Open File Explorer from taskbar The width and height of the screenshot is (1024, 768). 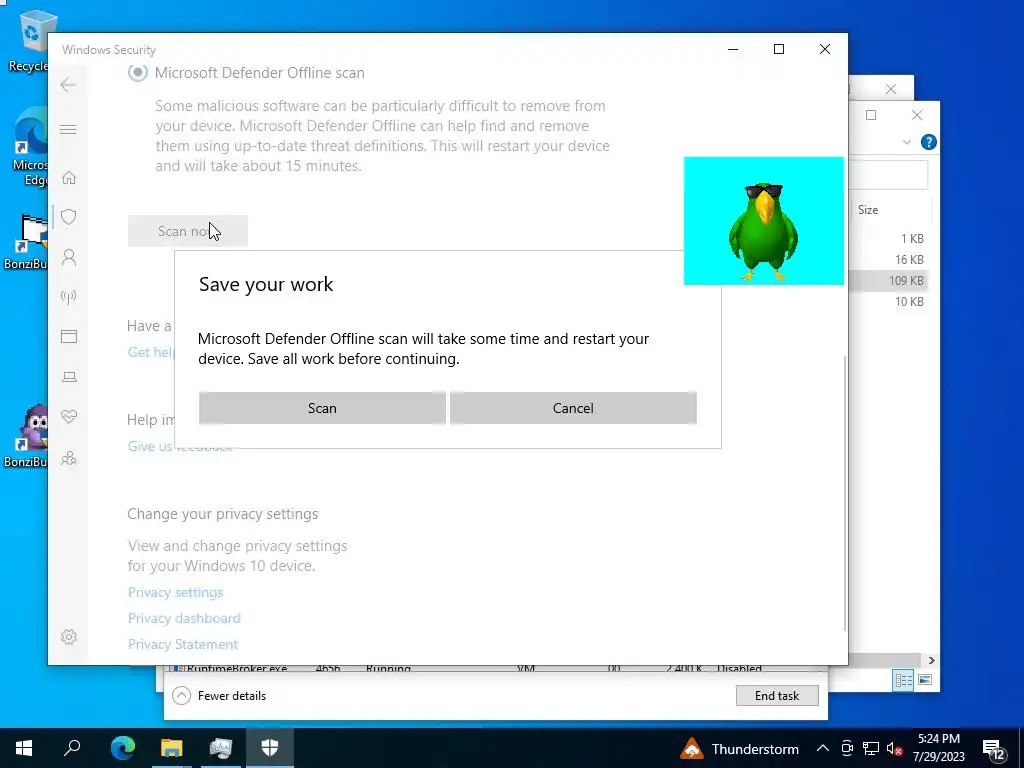click(172, 748)
